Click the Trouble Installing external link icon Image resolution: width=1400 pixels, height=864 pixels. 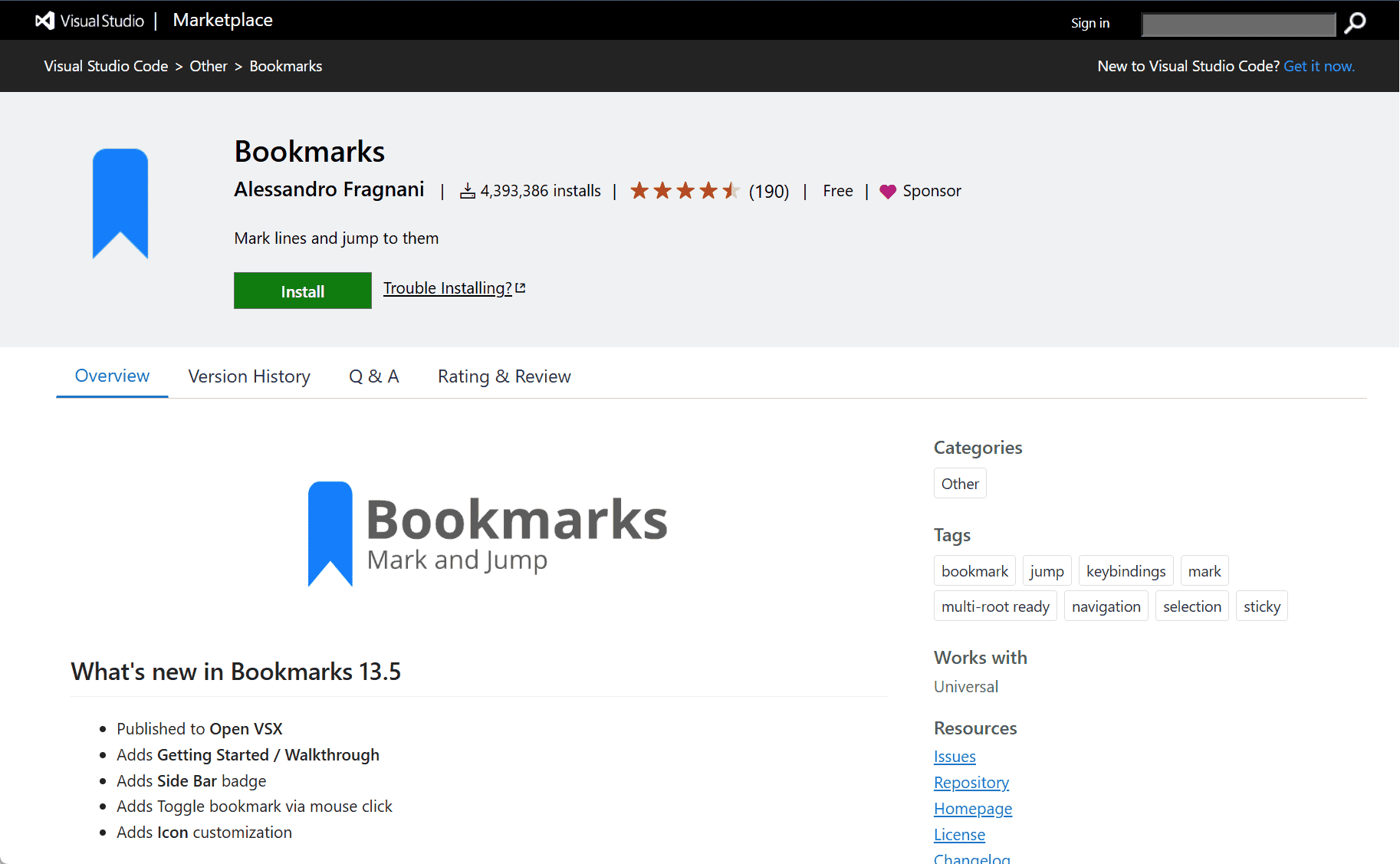520,287
